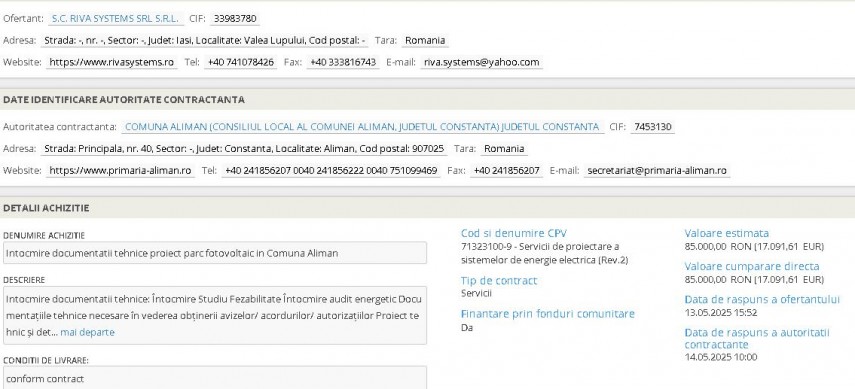Select offerer phone +40 741078426
855x389 pixels.
pos(240,62)
